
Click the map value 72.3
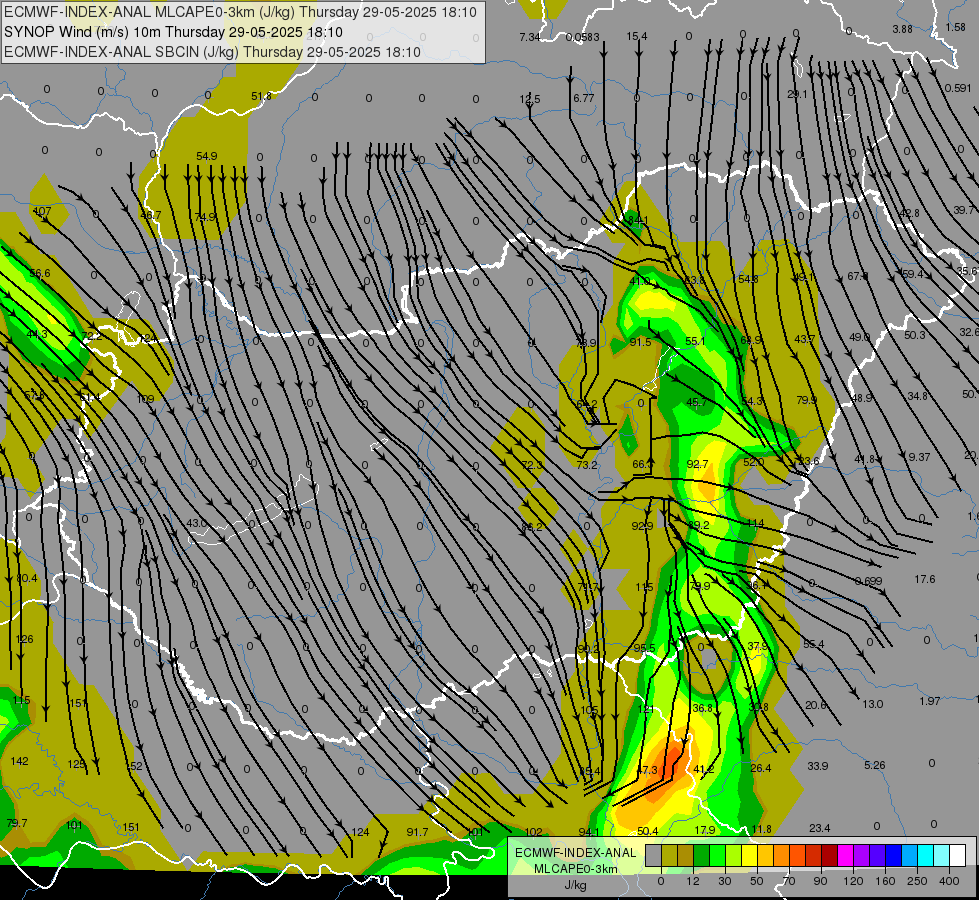click(x=532, y=465)
